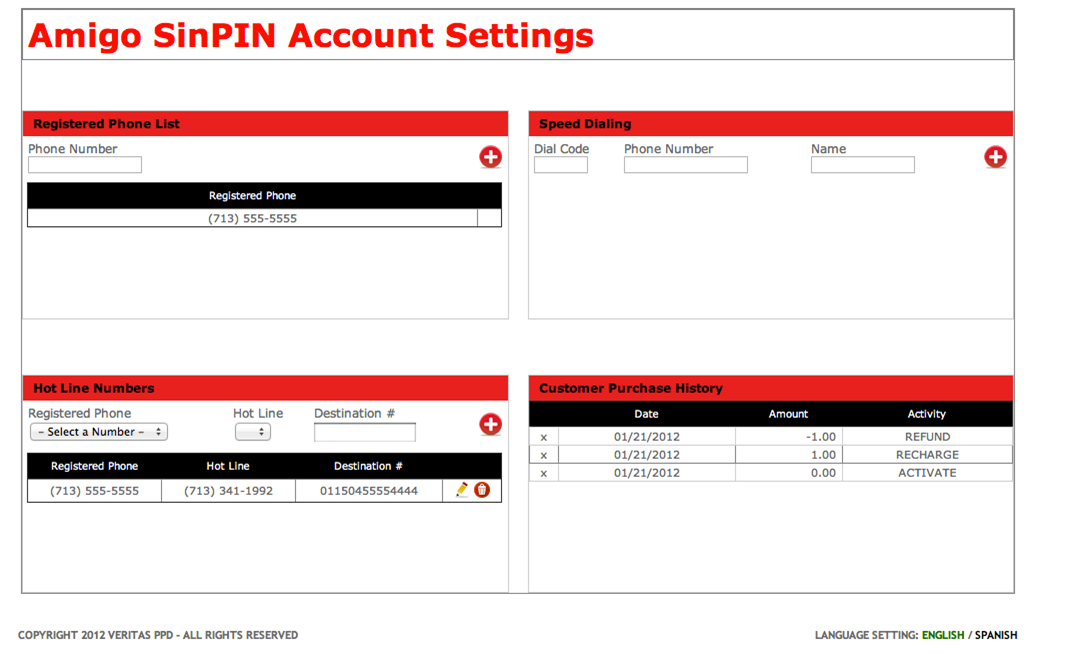
Task: Focus the Dial Code input field
Action: (561, 164)
